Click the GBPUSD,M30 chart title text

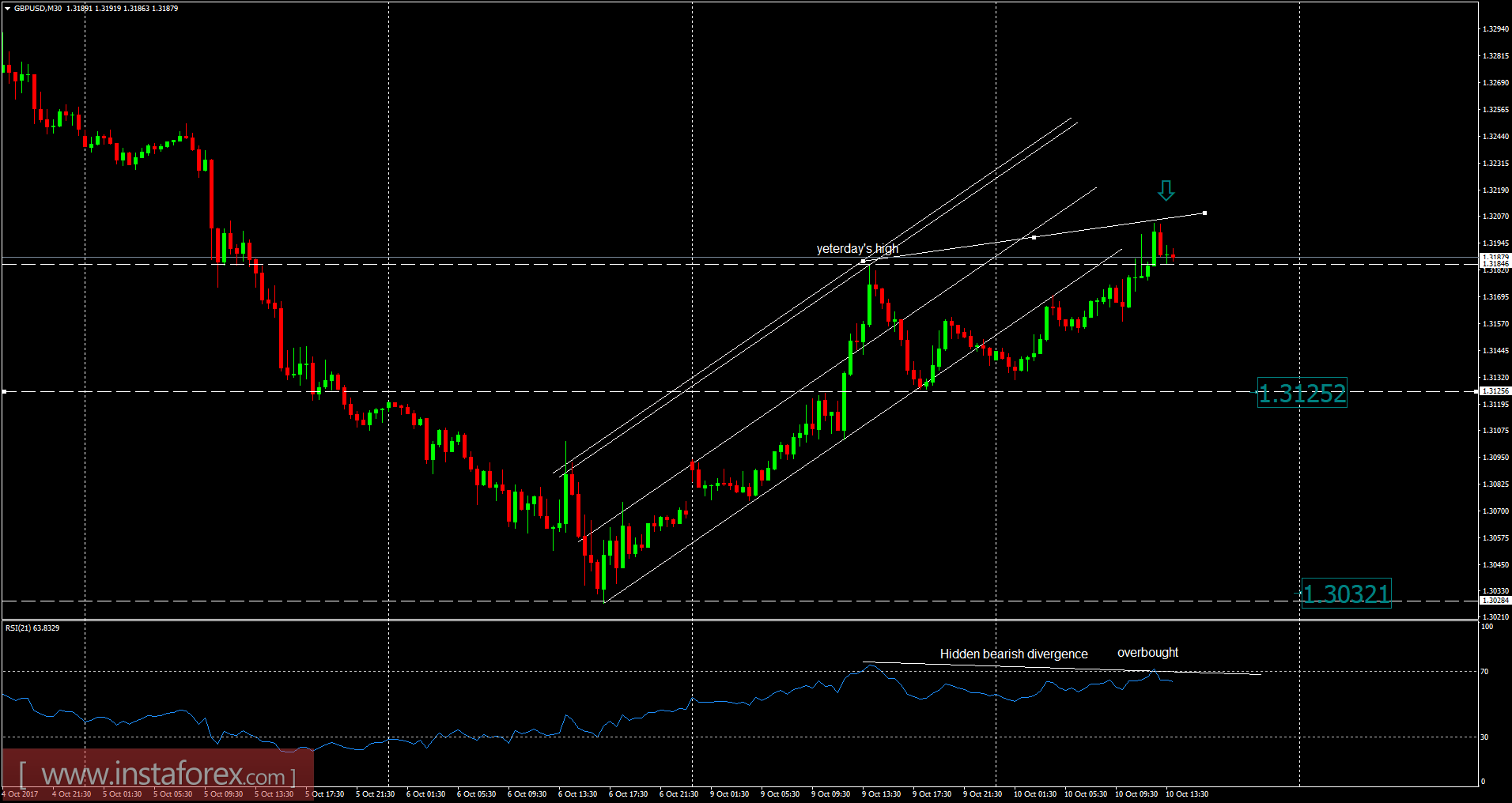tap(38, 9)
